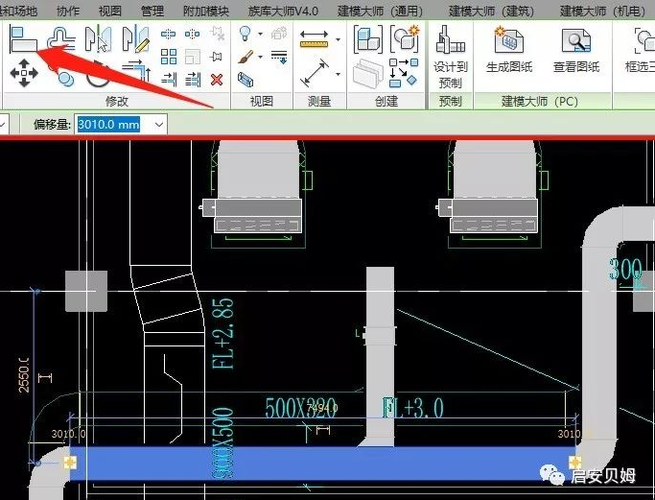The image size is (655, 500).
Task: Open the 族库大师V4.0 ribbon tab
Action: pyautogui.click(x=283, y=11)
